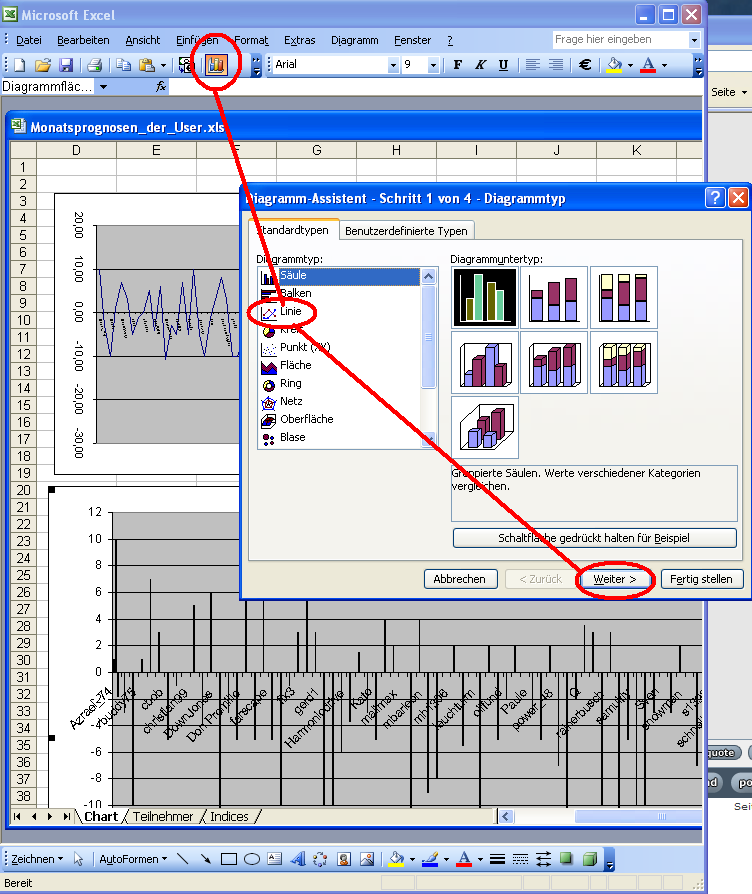Choose the 3D column subtype in the bottom row

coord(485,427)
